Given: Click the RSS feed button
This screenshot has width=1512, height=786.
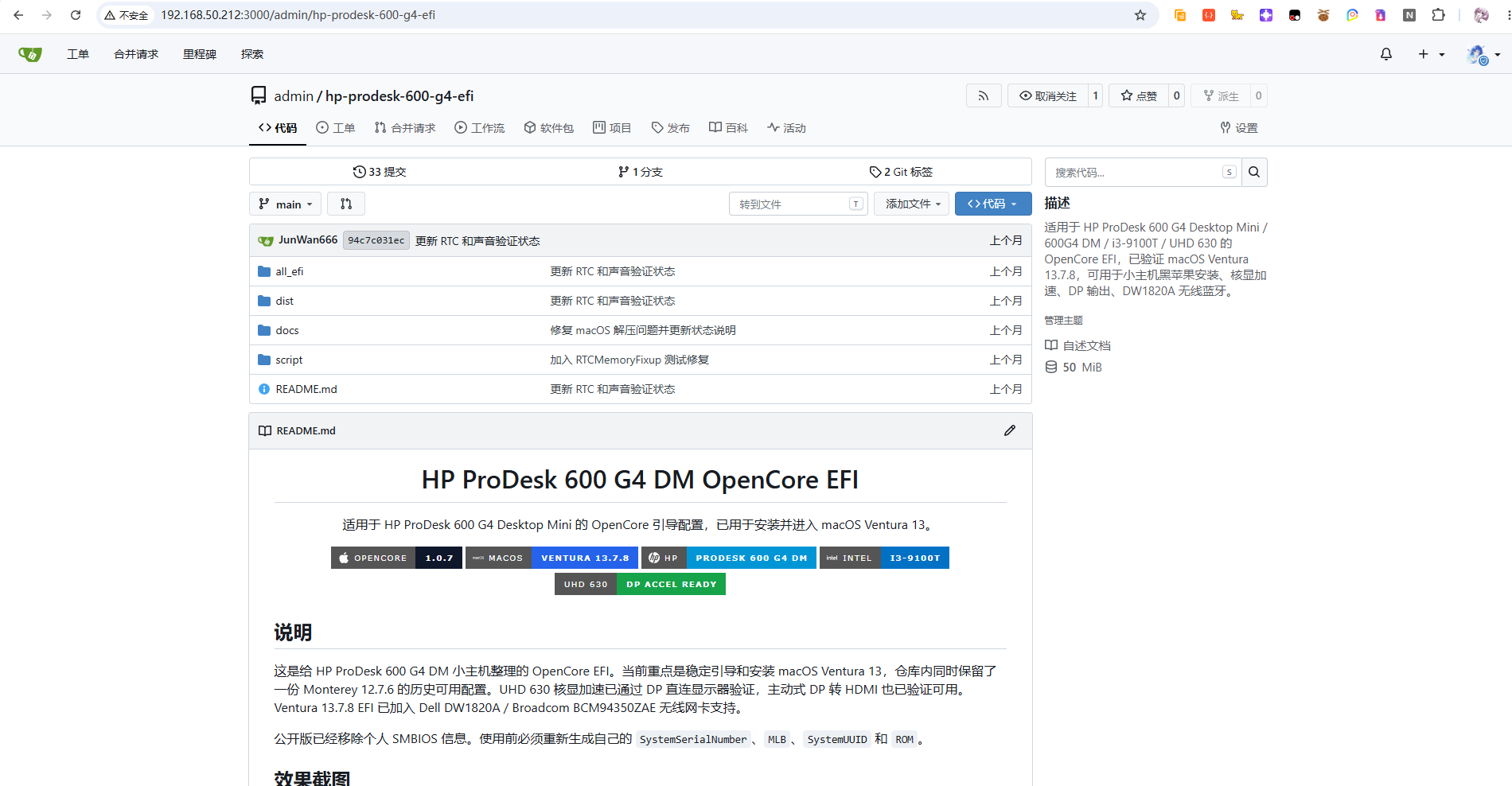Looking at the screenshot, I should pos(984,95).
